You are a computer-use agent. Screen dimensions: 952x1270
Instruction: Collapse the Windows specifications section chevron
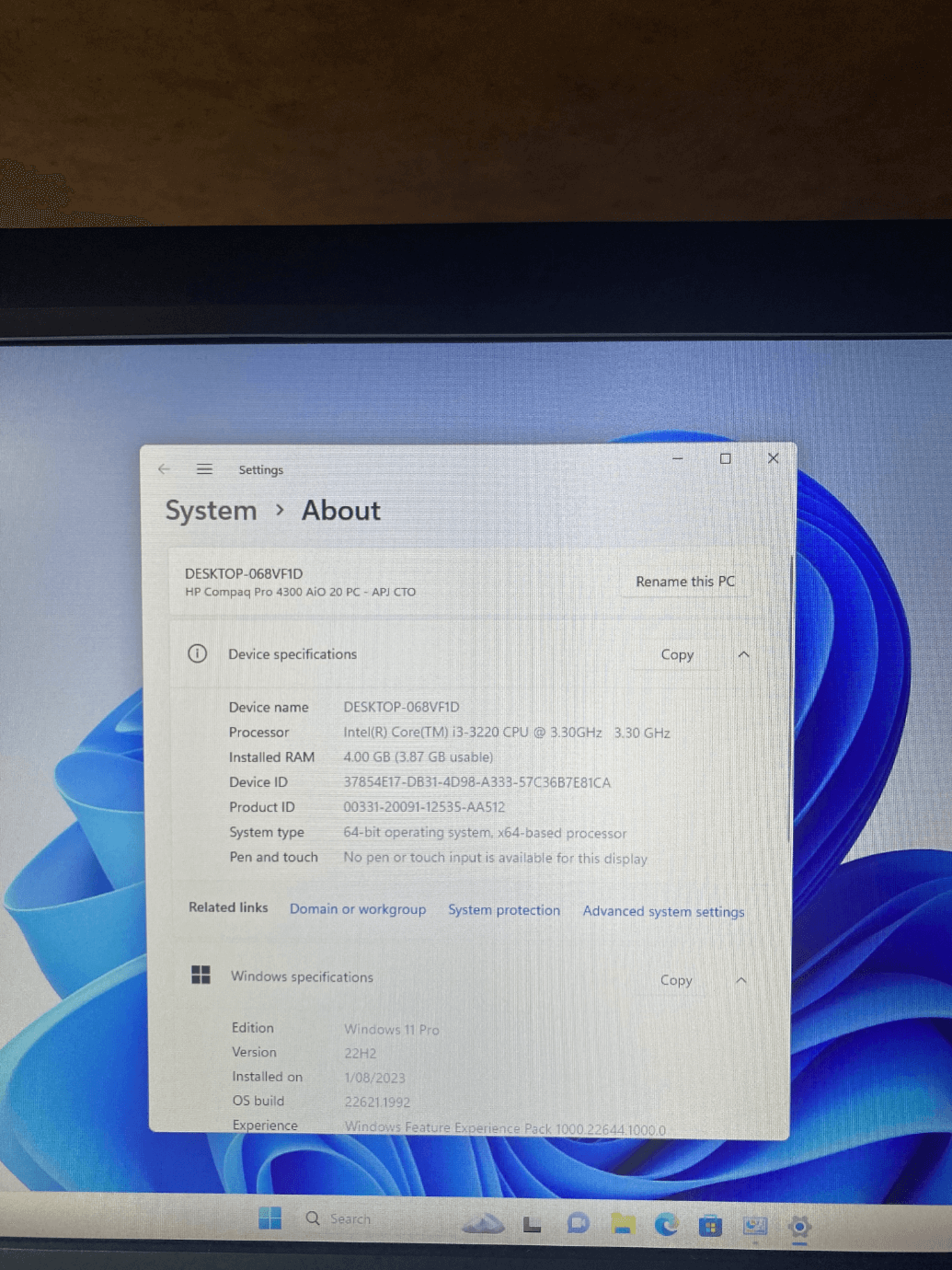coord(741,980)
